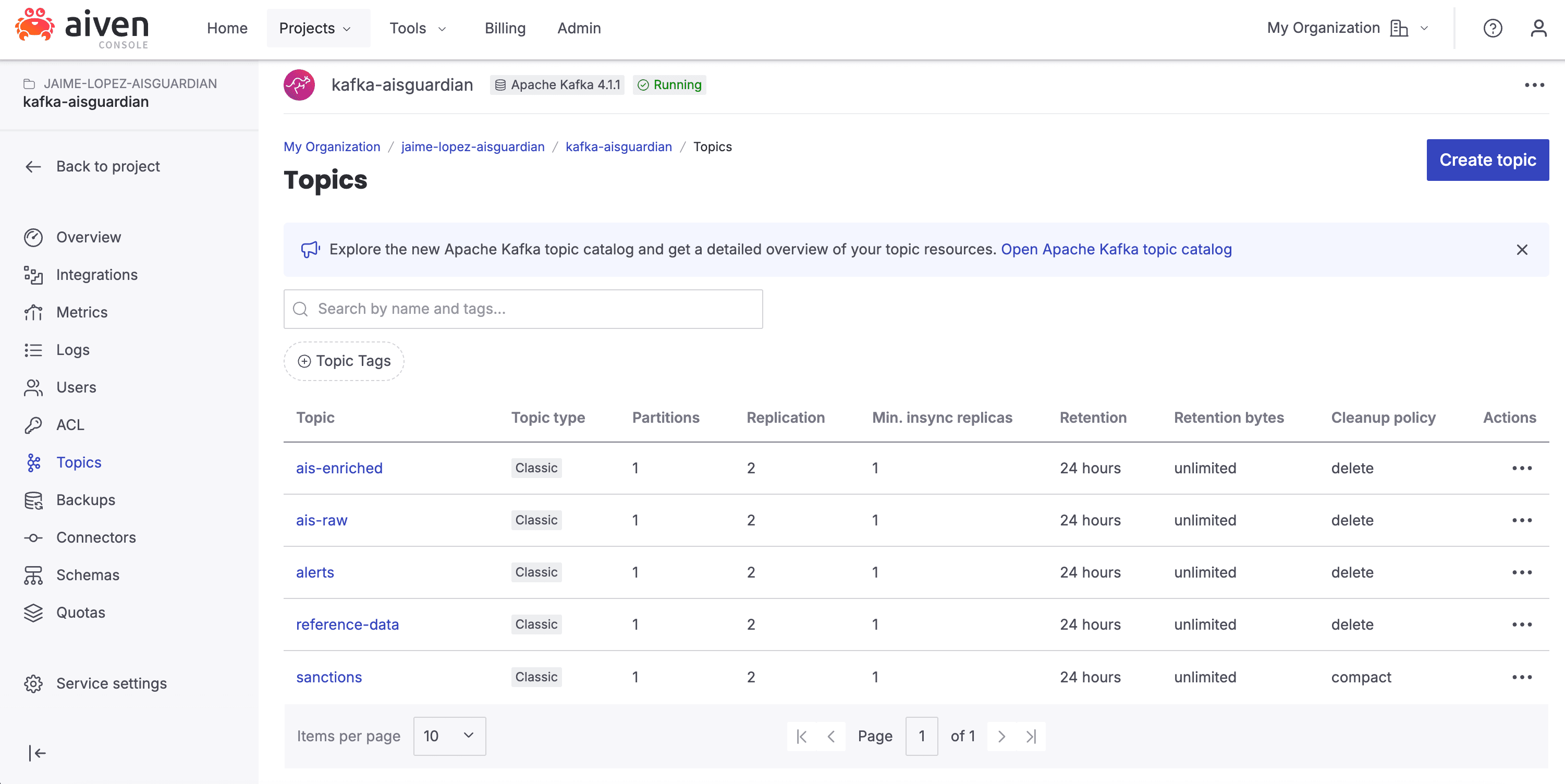
Task: Open Apache Kafka topic catalog link
Action: [x=1116, y=249]
